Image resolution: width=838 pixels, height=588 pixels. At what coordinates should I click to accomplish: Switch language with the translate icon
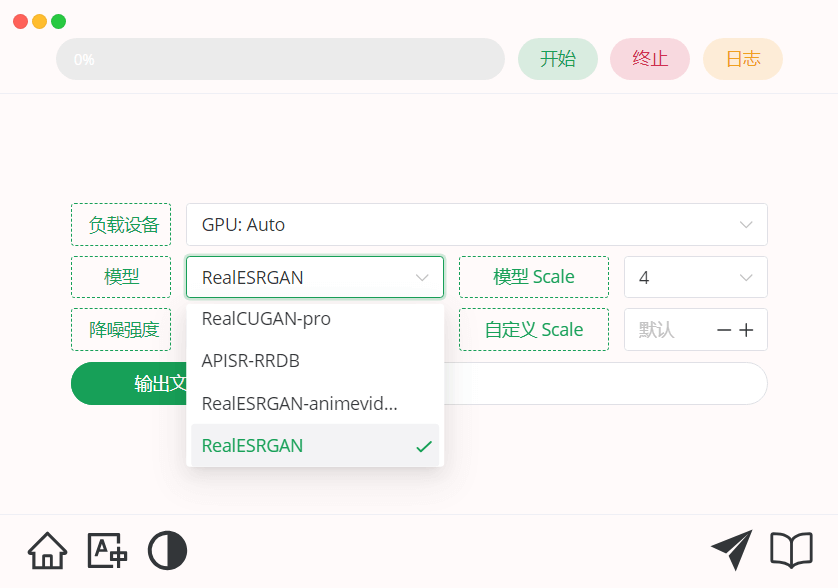(x=107, y=551)
